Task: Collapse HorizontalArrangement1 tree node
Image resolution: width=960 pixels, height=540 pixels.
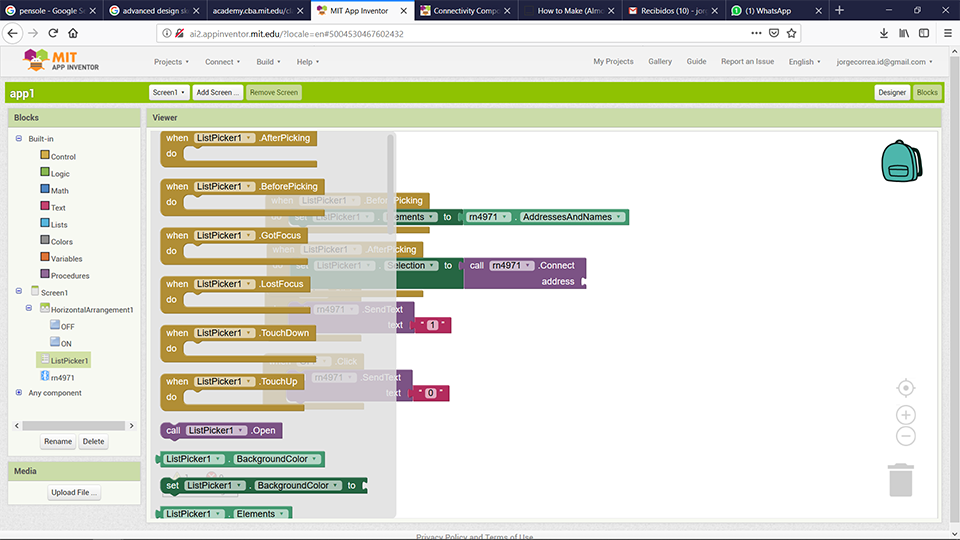Action: tap(29, 309)
